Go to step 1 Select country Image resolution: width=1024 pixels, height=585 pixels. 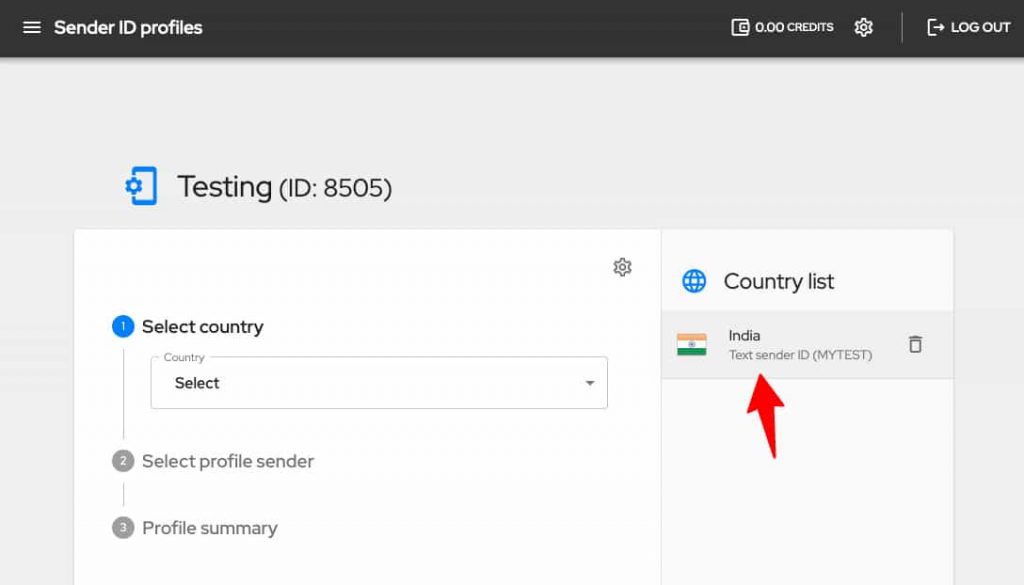(x=188, y=326)
